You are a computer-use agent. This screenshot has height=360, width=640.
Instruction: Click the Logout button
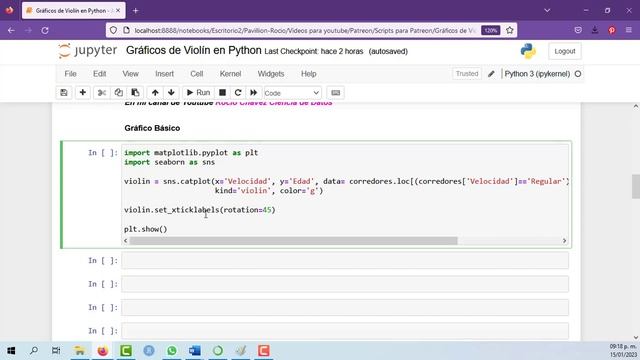pyautogui.click(x=564, y=51)
